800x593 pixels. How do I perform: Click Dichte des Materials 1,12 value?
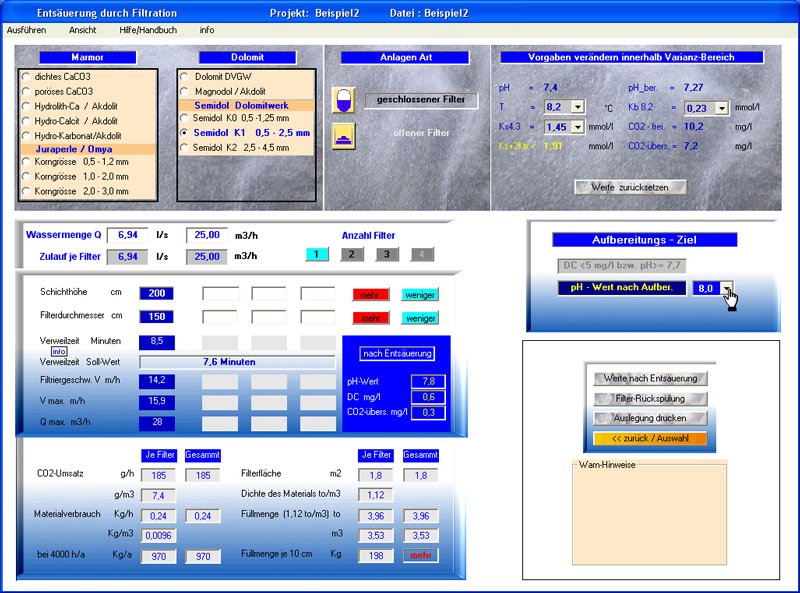(x=376, y=495)
